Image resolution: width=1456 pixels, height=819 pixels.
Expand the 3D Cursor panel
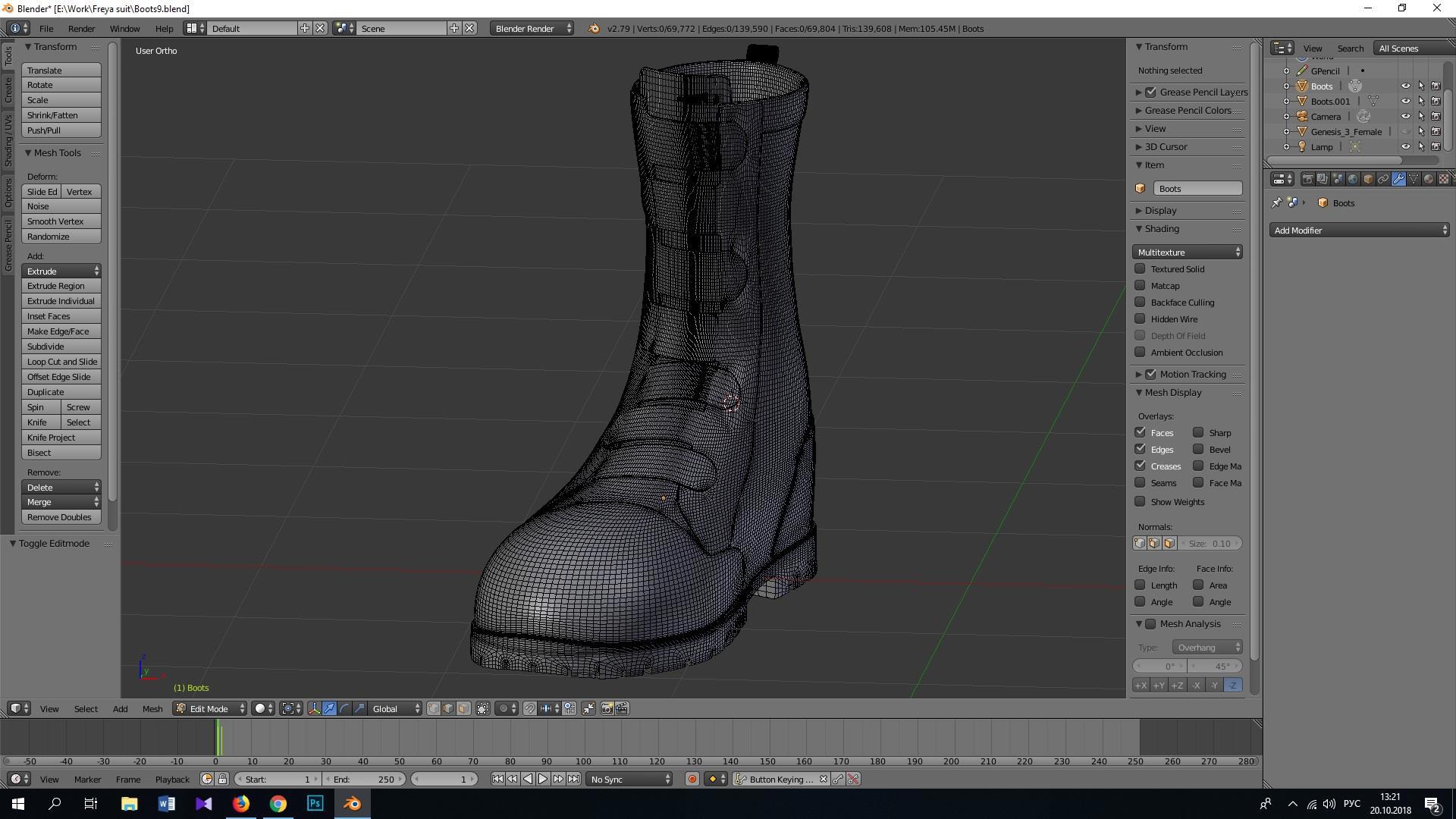click(1166, 146)
